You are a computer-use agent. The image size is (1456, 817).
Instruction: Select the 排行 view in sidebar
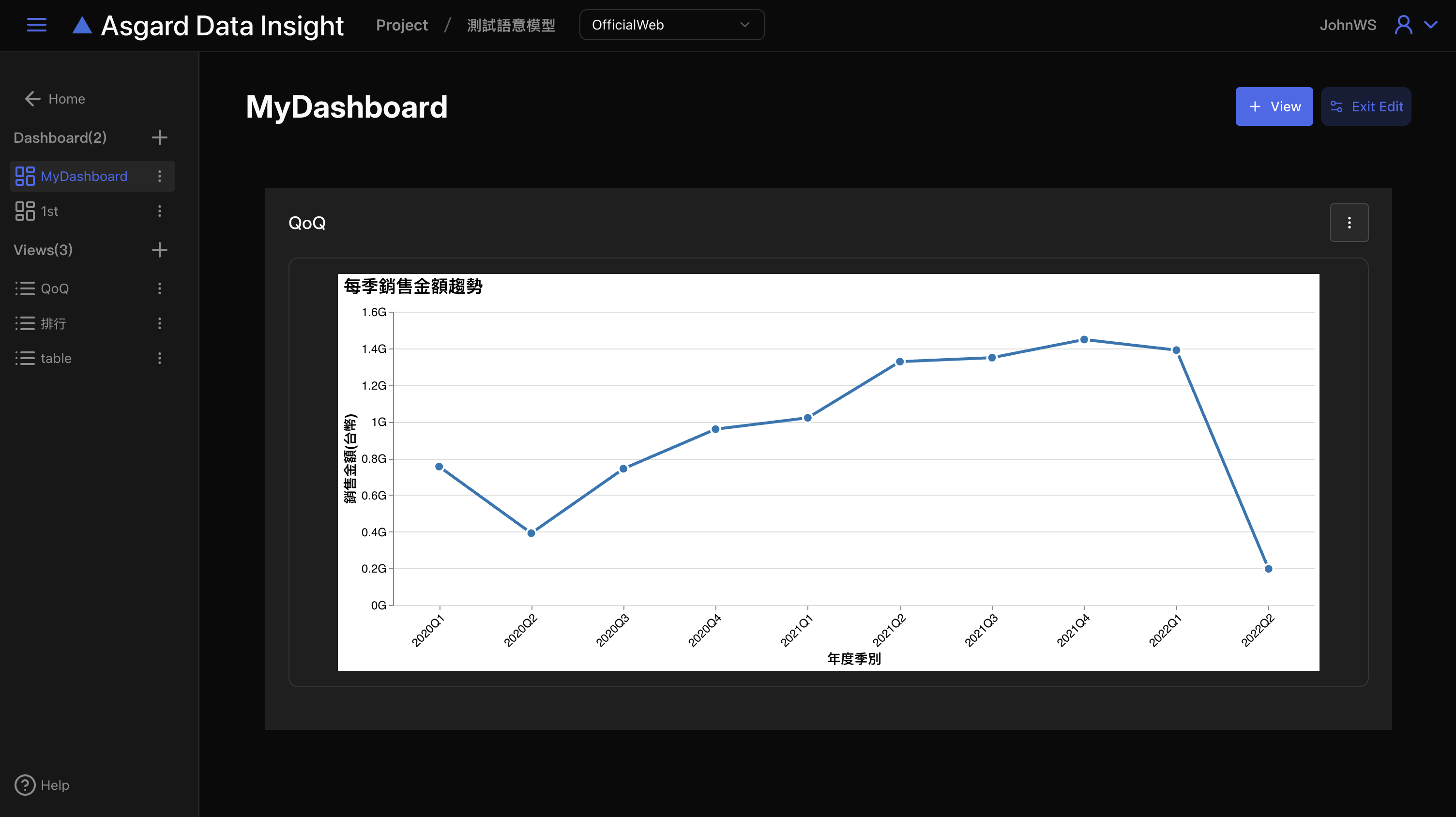53,323
